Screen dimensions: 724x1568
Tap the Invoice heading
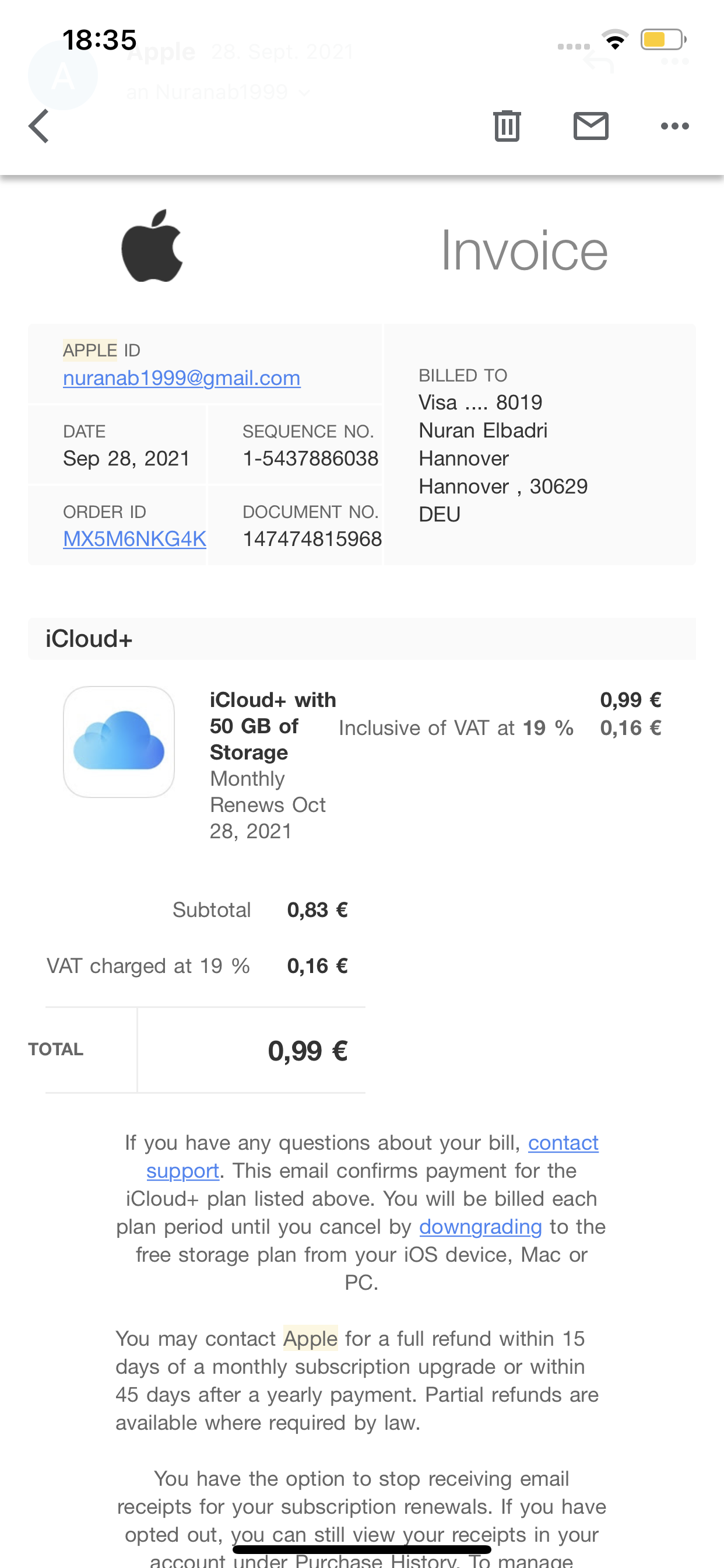(524, 250)
